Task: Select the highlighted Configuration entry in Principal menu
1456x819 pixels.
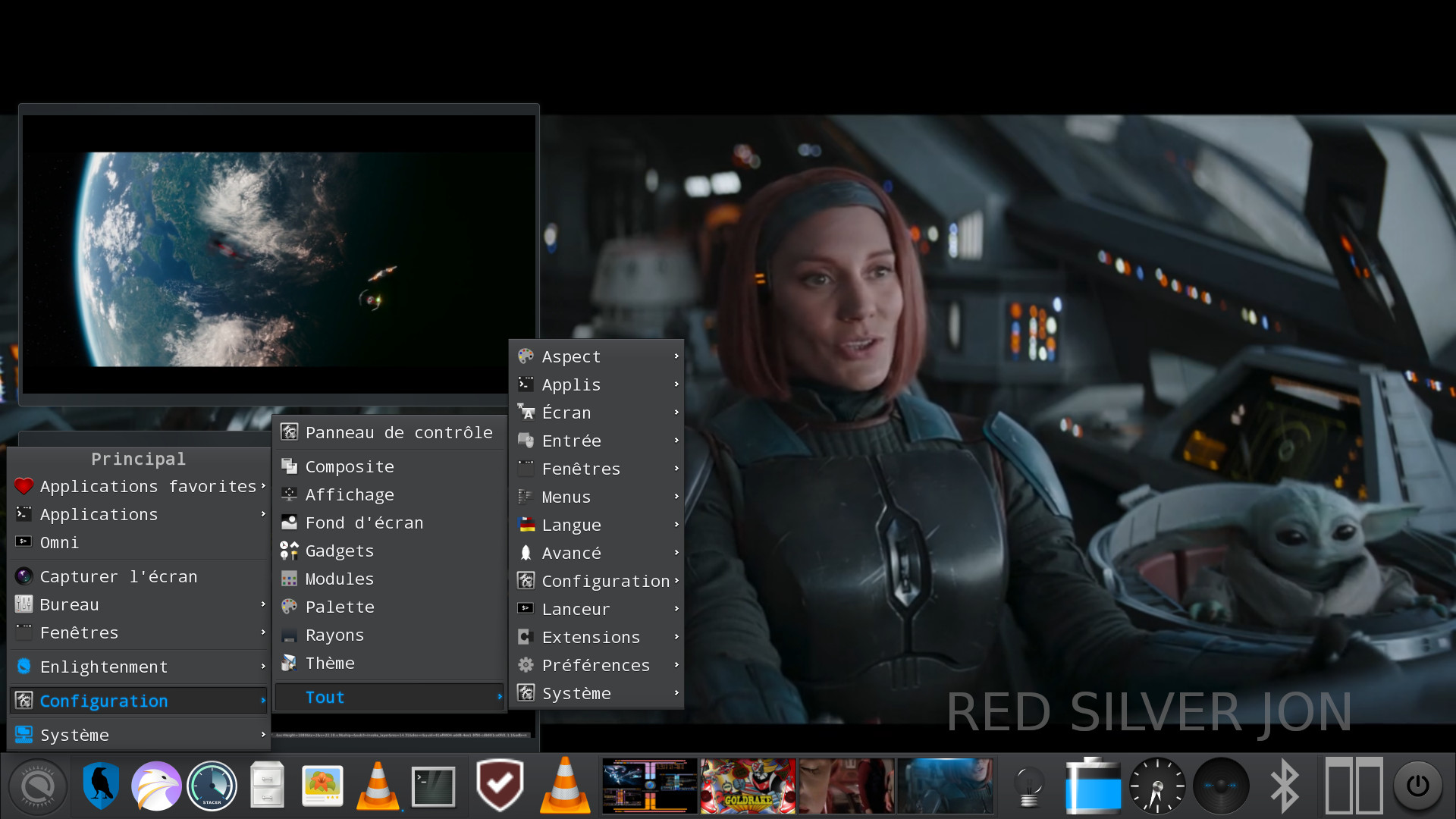Action: click(x=140, y=701)
